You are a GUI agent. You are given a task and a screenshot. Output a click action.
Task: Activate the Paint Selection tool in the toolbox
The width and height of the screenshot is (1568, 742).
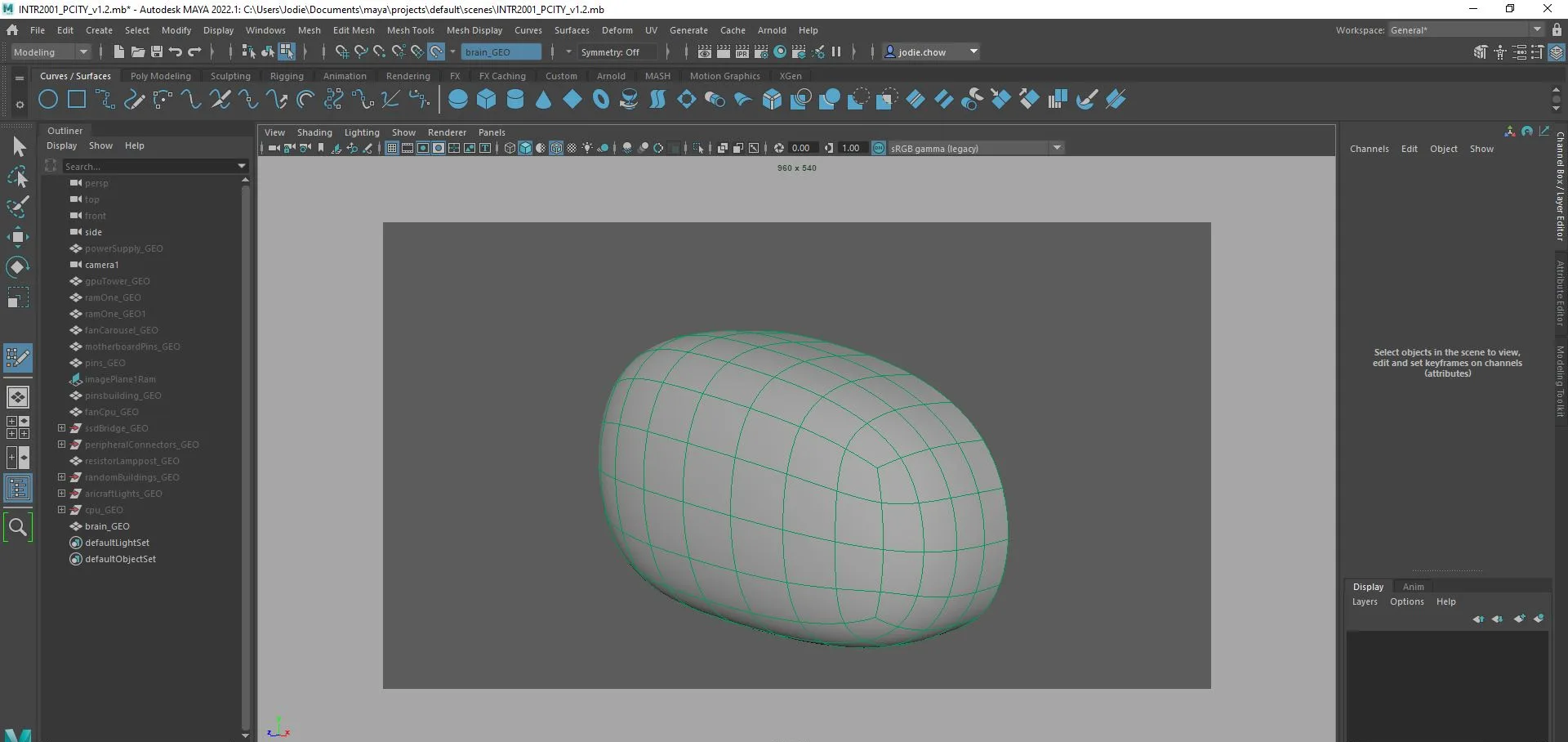18,207
